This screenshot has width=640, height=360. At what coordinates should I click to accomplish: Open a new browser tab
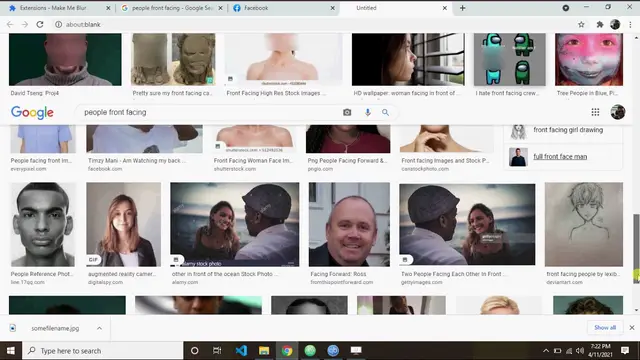pos(462,8)
